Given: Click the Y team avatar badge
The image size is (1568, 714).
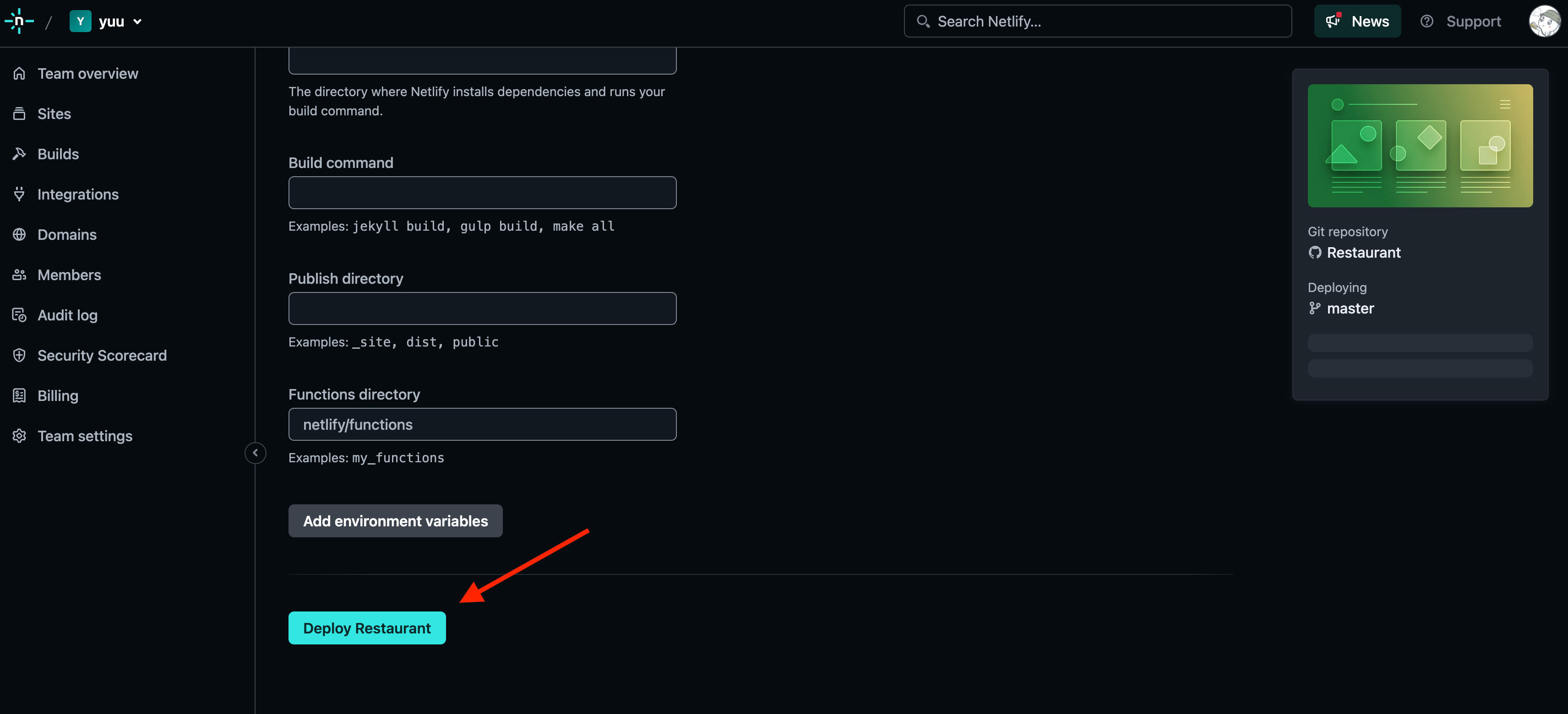Looking at the screenshot, I should tap(80, 22).
